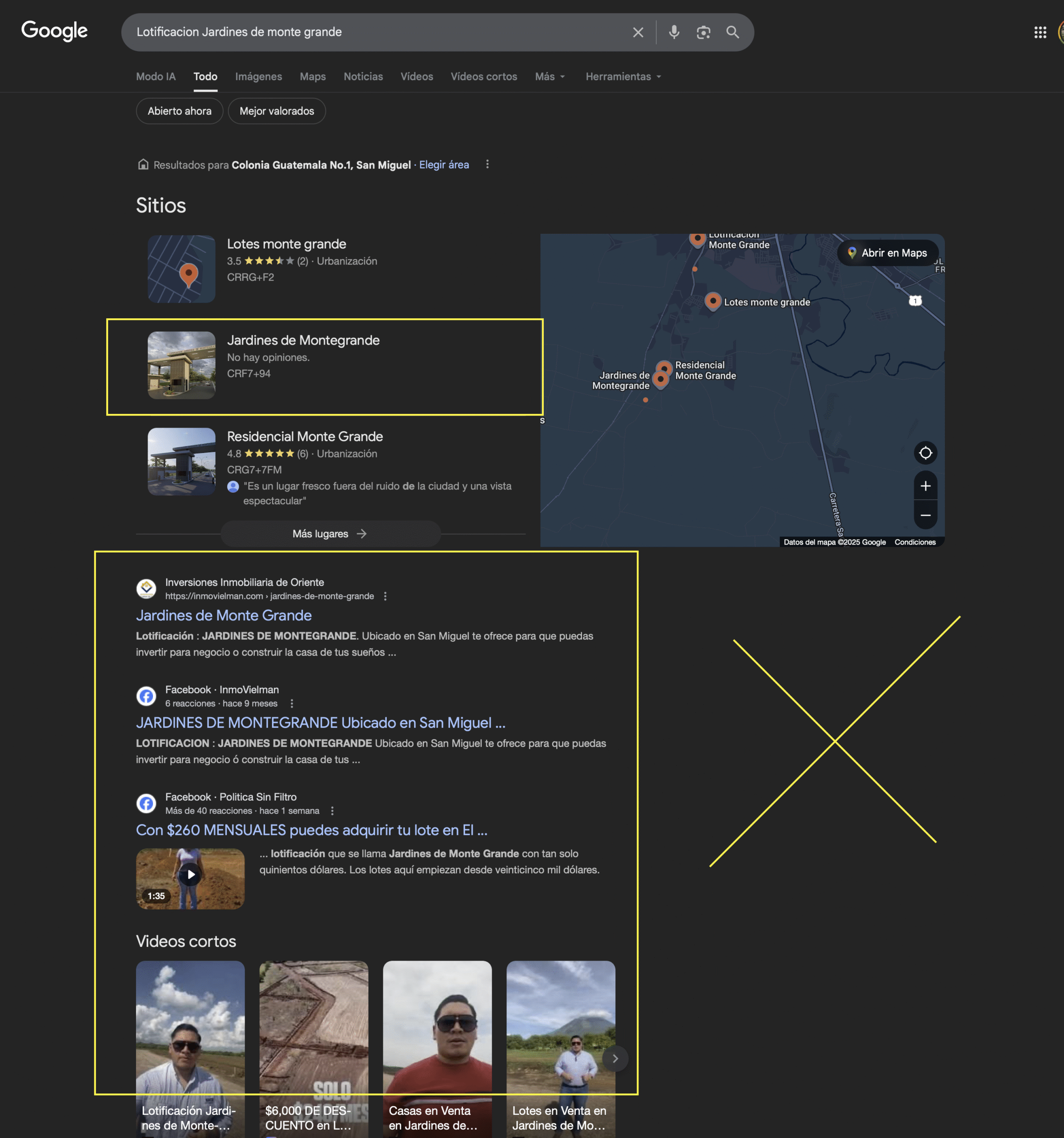Image resolution: width=1064 pixels, height=1138 pixels.
Task: Click the Inversiones Inmobiliaria de Oriente favicon
Action: 146,589
